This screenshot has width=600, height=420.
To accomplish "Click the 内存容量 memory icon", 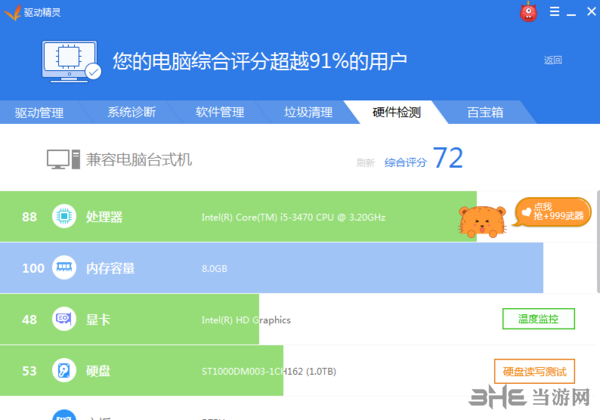I will [64, 267].
